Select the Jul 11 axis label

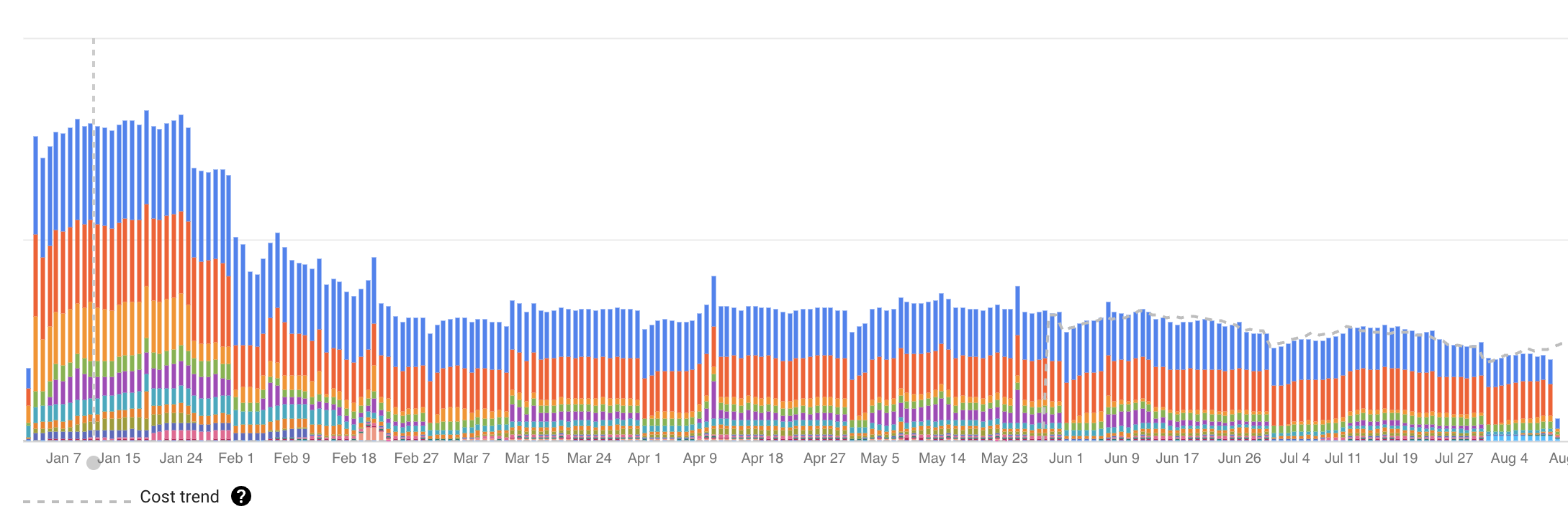click(1343, 458)
